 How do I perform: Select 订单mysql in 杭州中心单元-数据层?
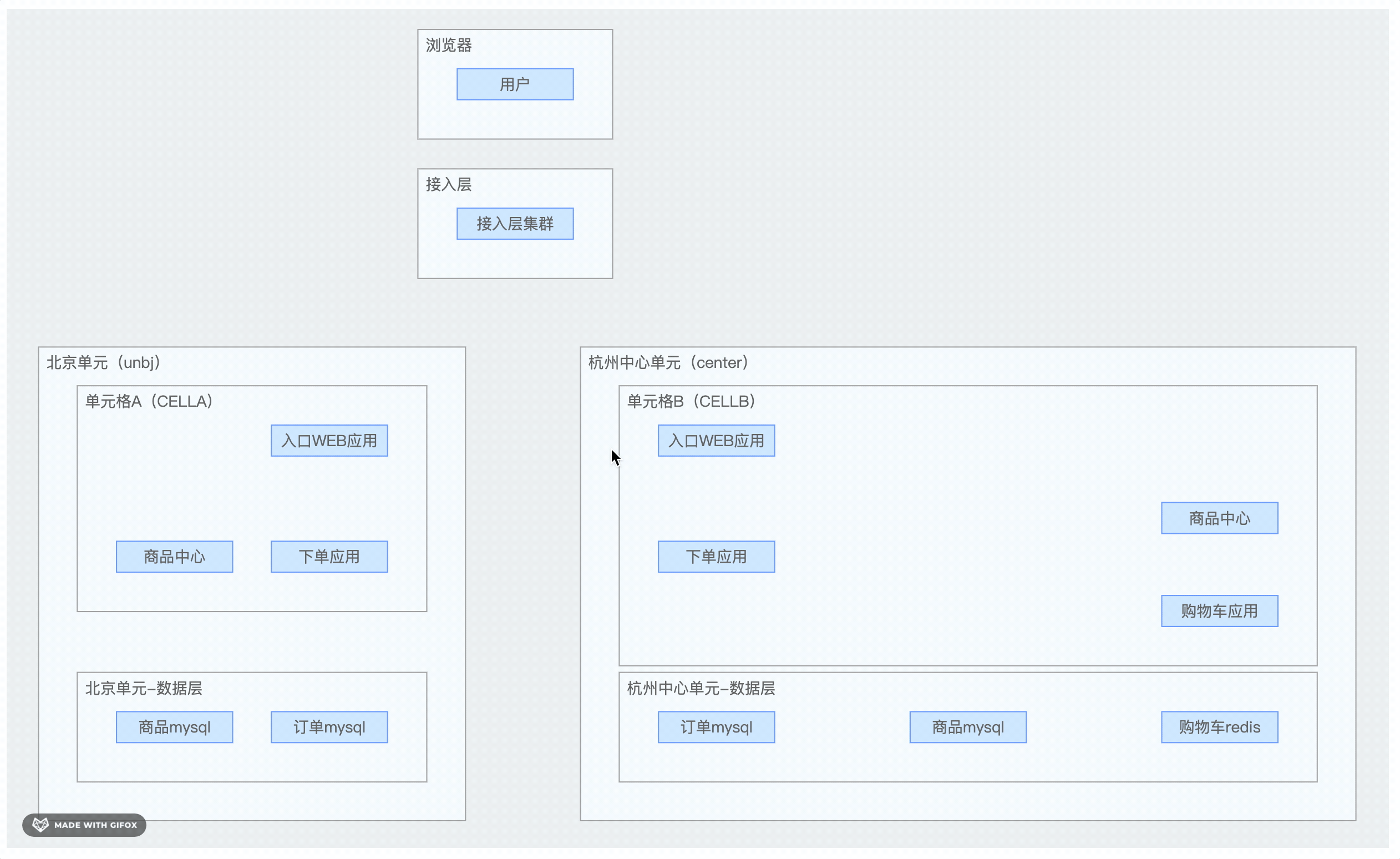(716, 727)
